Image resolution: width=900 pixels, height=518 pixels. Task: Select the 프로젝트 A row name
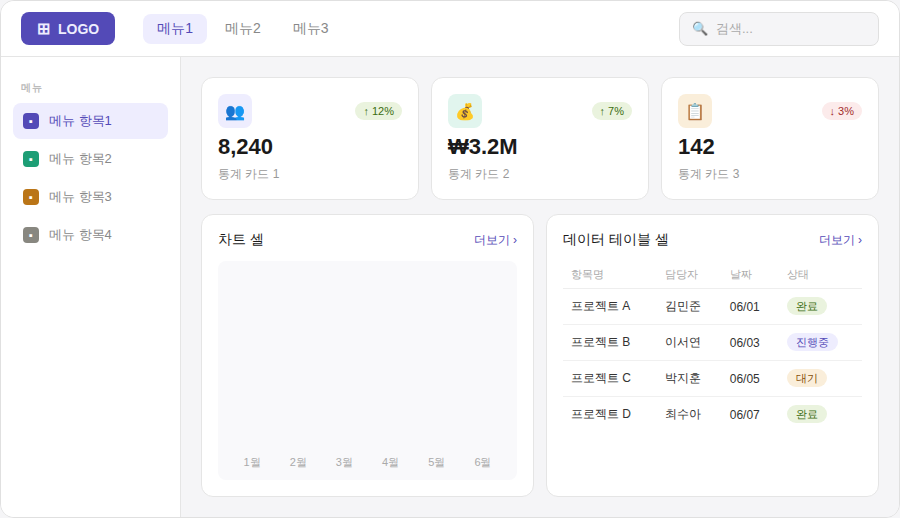coord(600,306)
